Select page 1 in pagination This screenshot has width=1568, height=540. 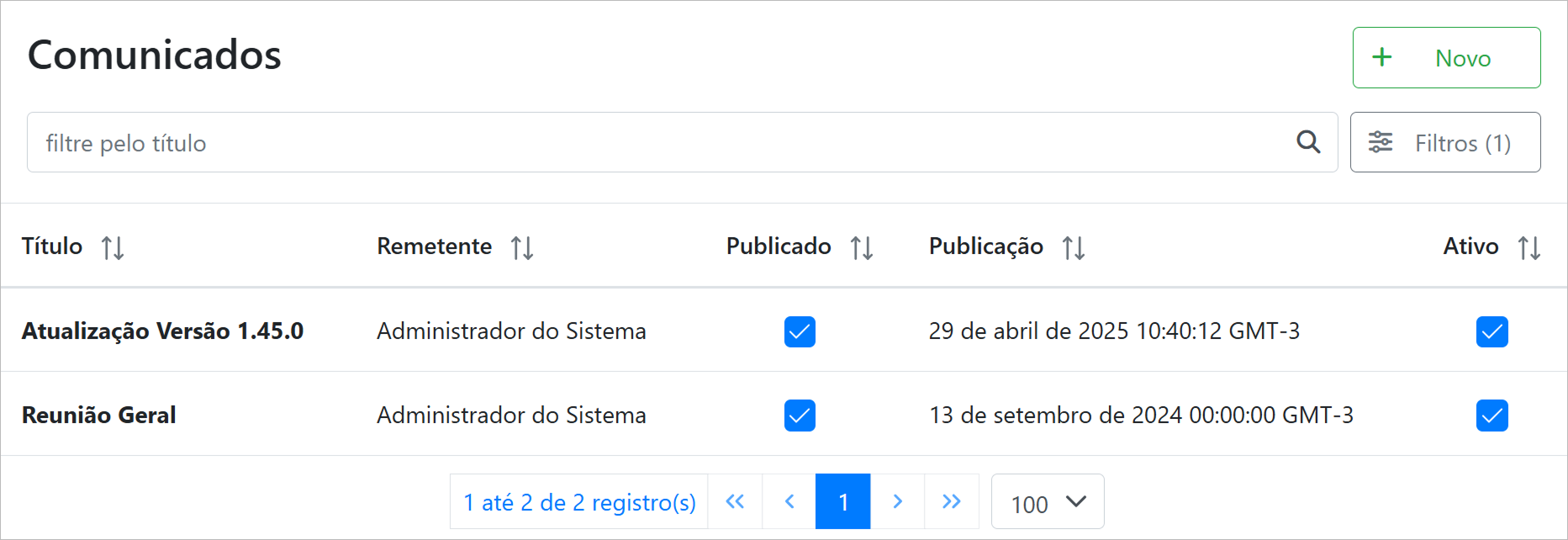(843, 502)
